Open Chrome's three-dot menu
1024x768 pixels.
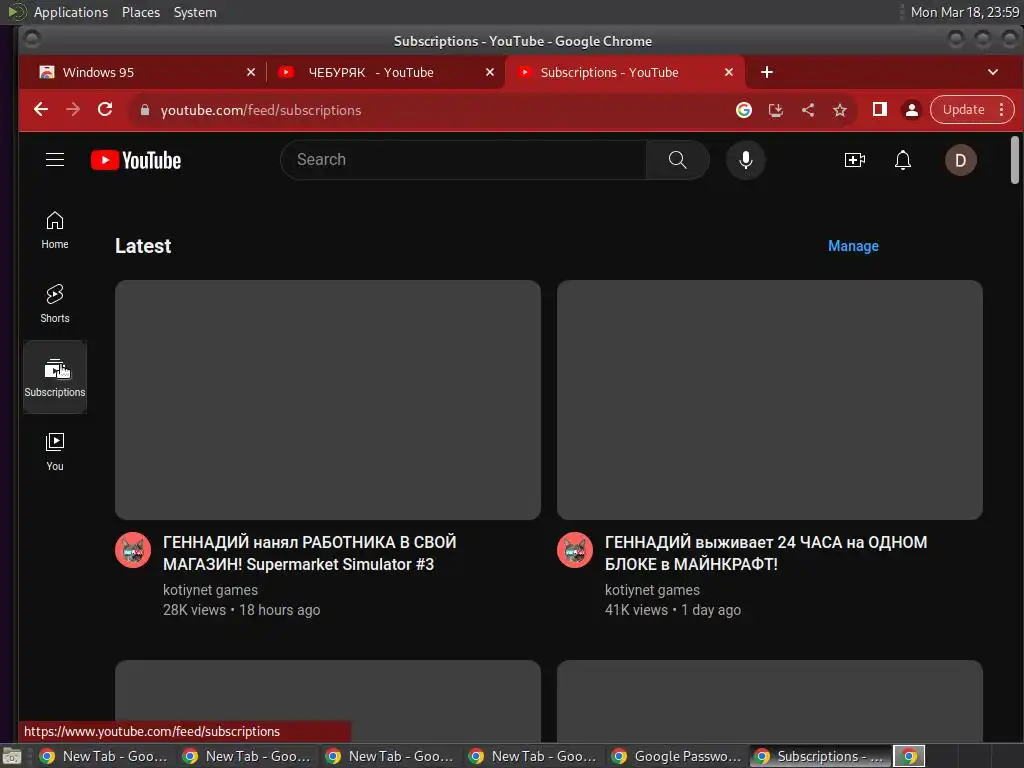[x=1001, y=110]
